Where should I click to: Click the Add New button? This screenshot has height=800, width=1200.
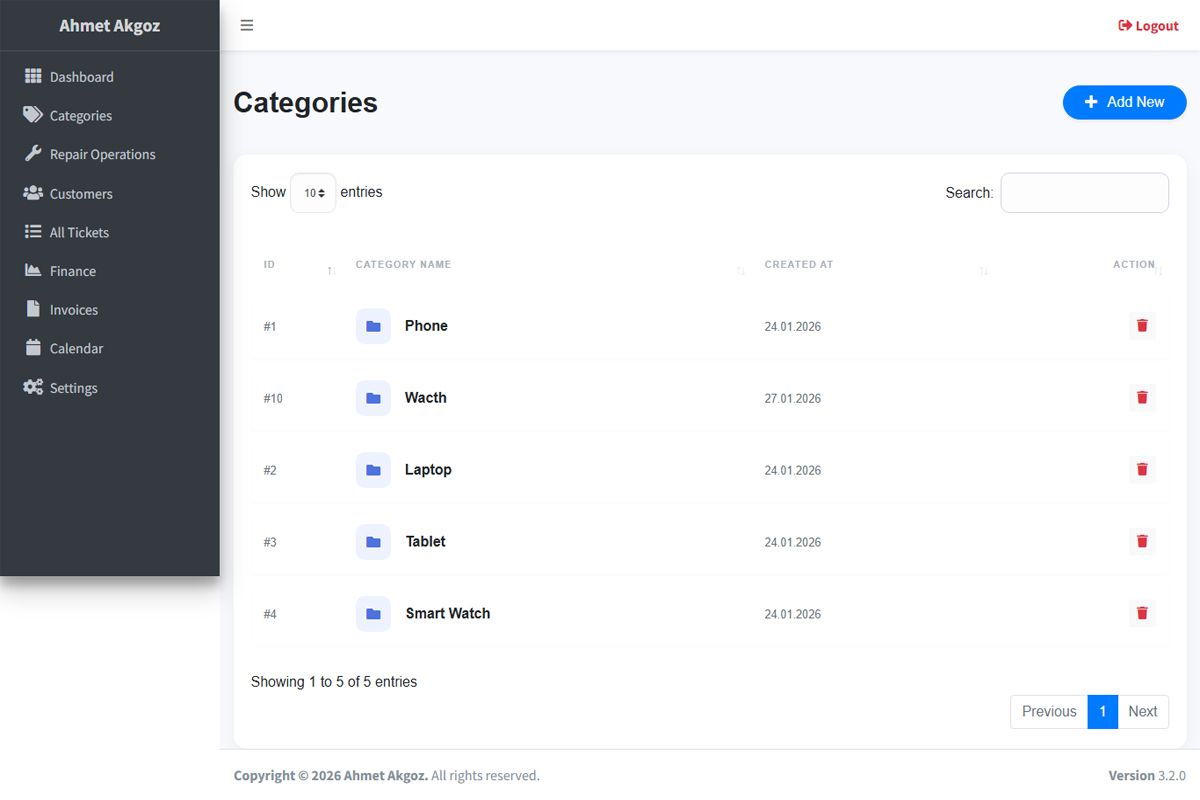pyautogui.click(x=1124, y=102)
